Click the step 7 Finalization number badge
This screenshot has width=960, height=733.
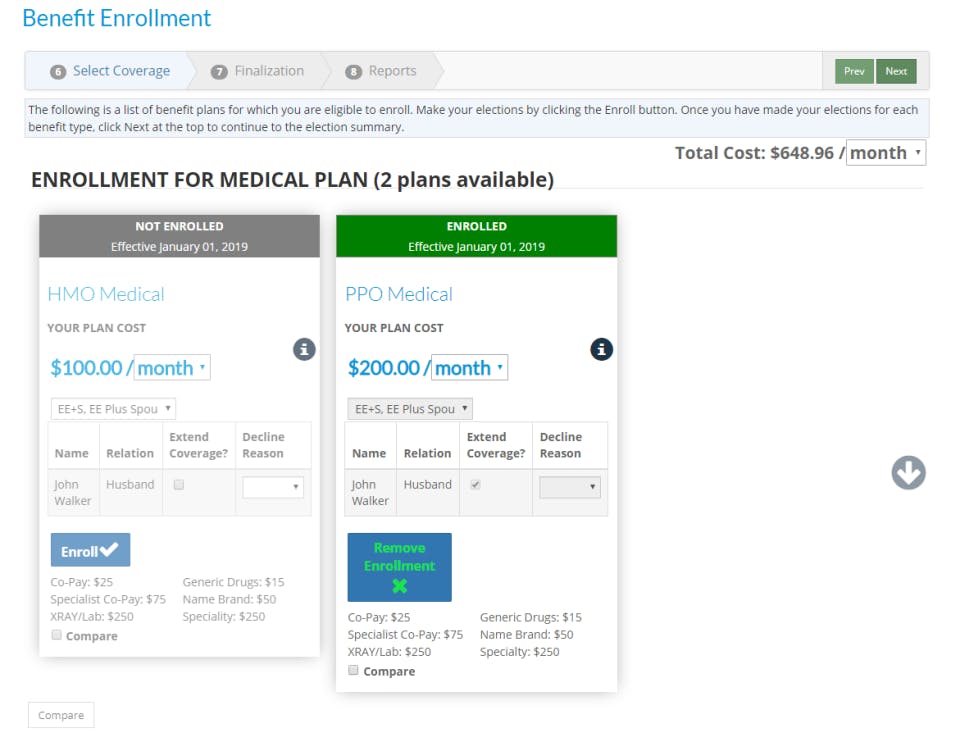click(219, 72)
